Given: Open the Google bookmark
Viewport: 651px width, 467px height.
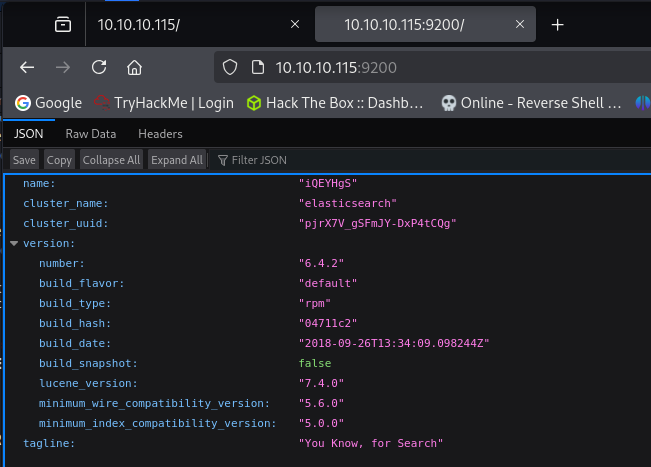Looking at the screenshot, I should pyautogui.click(x=48, y=103).
